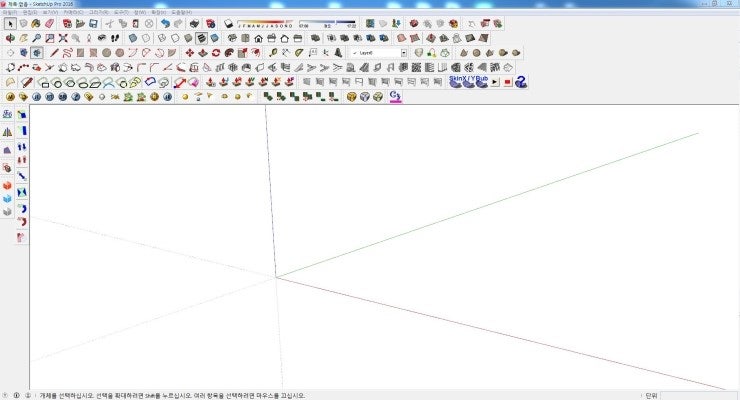Select the Tape Measure tool
The width and height of the screenshot is (740, 400).
[273, 53]
